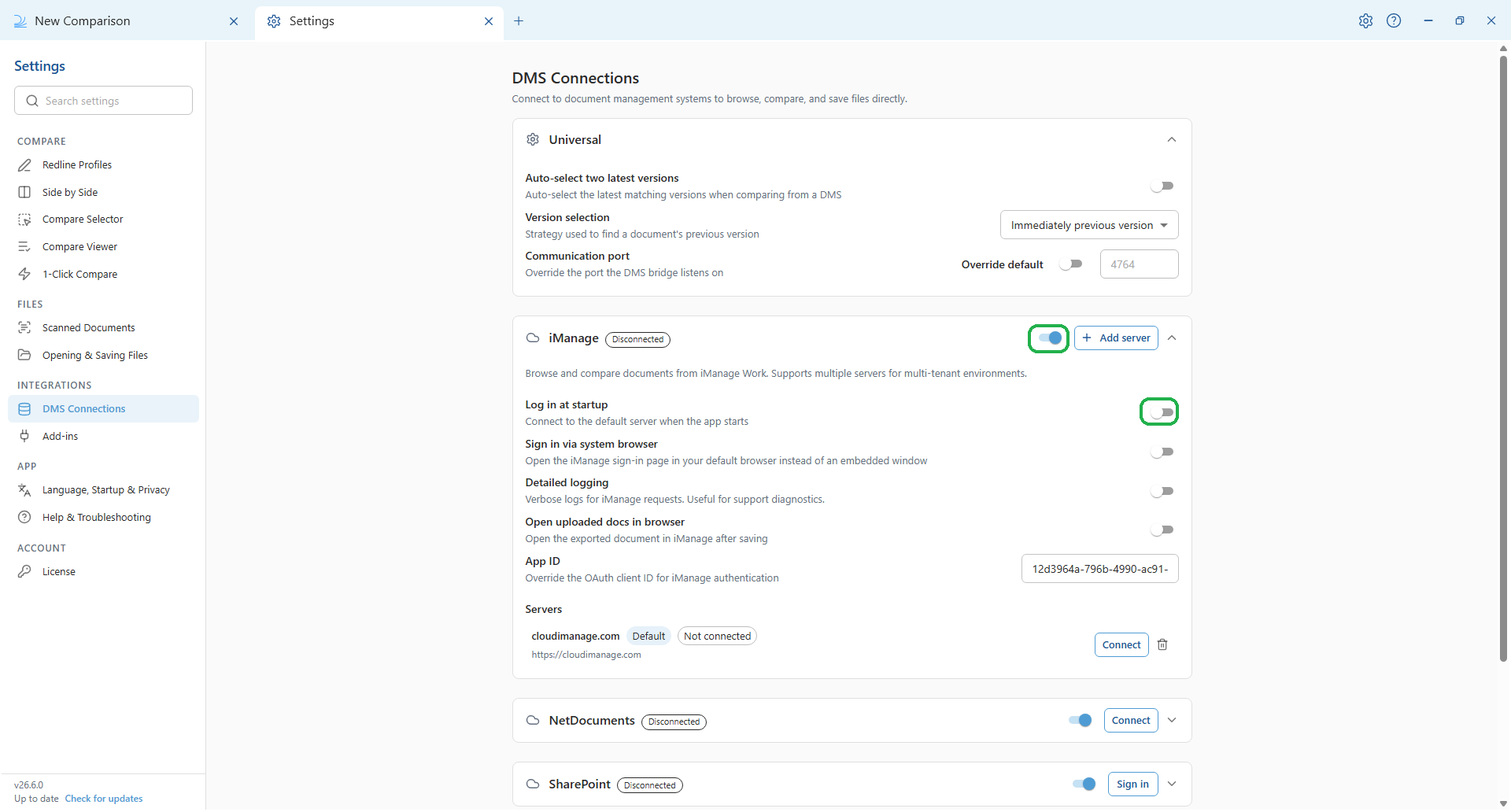Click the Help & Troubleshooting question icon
Image resolution: width=1511 pixels, height=812 pixels.
tap(24, 518)
